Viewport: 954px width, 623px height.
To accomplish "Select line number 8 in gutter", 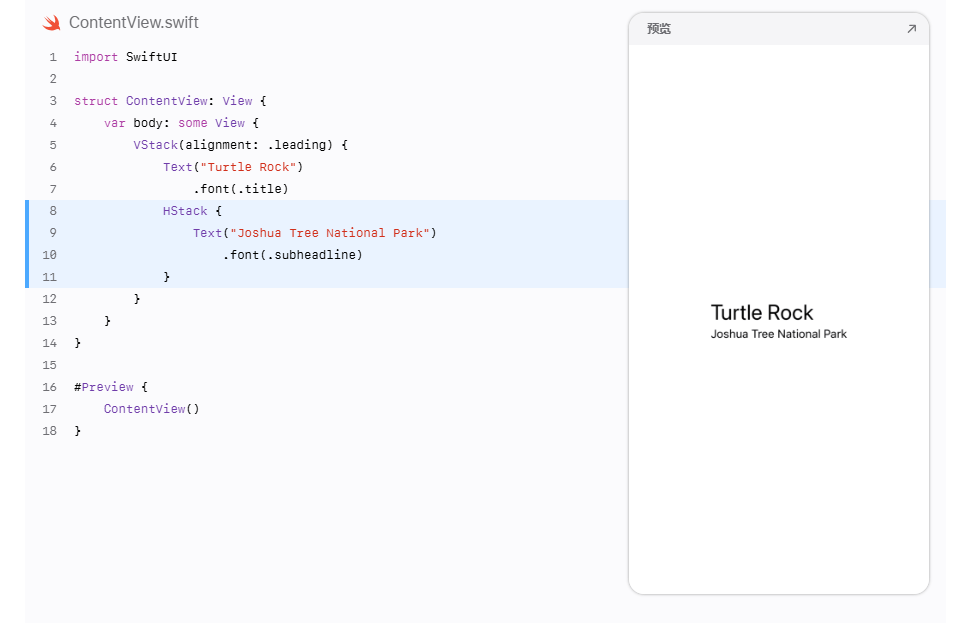I will pos(53,211).
